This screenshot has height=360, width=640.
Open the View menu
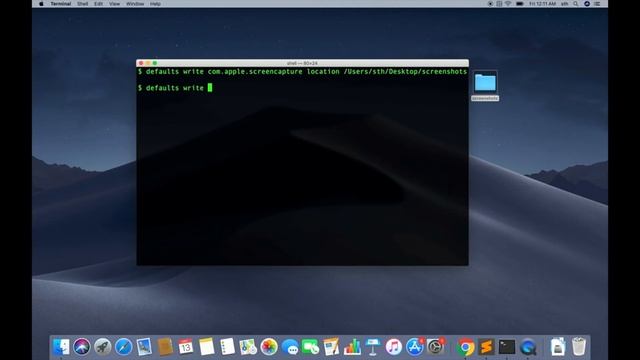point(115,4)
